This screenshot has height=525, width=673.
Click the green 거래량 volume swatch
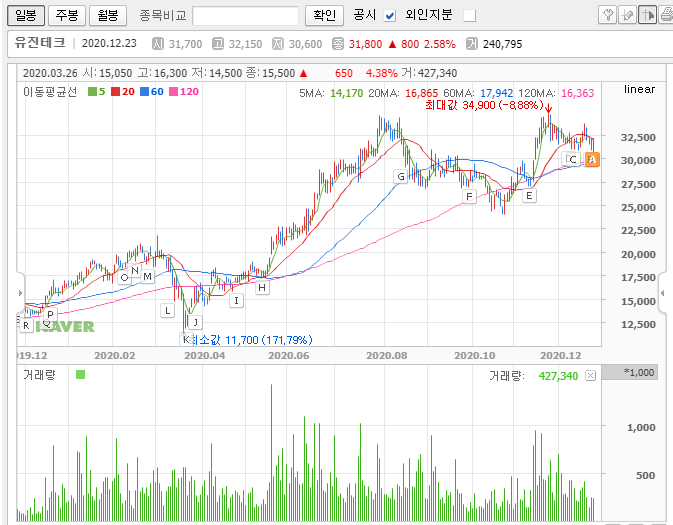tap(80, 375)
